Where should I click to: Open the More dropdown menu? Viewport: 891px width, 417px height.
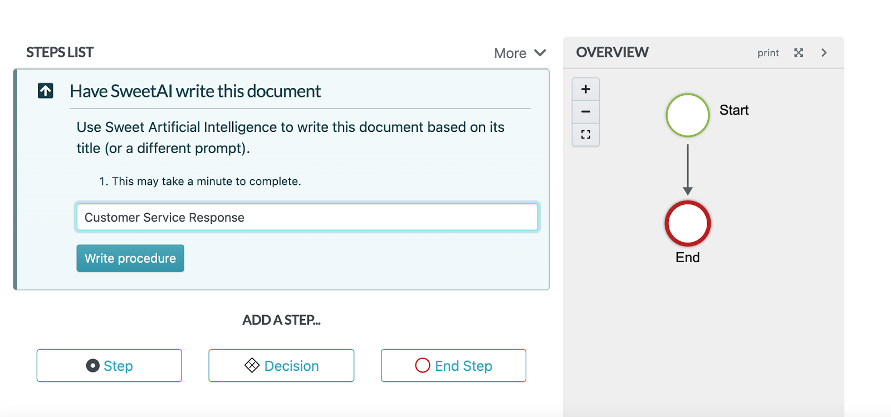(520, 53)
